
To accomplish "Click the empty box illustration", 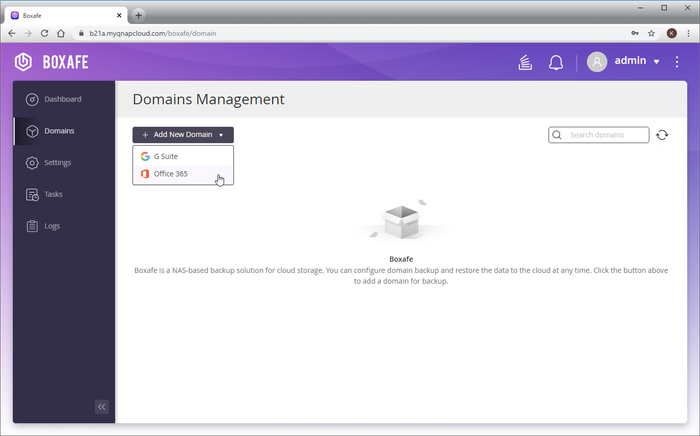I will pos(401,220).
